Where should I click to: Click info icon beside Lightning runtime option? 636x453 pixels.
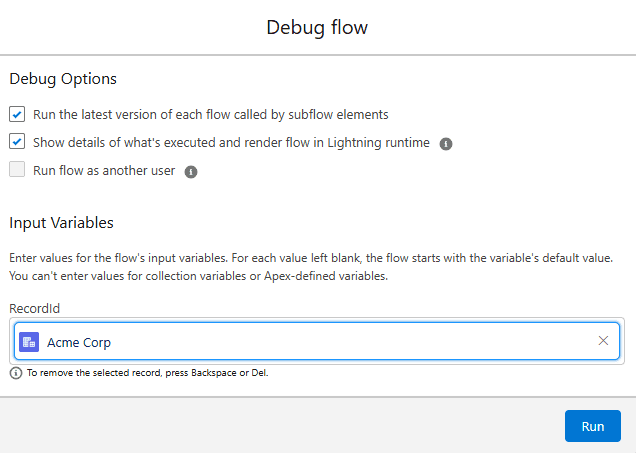click(x=446, y=143)
